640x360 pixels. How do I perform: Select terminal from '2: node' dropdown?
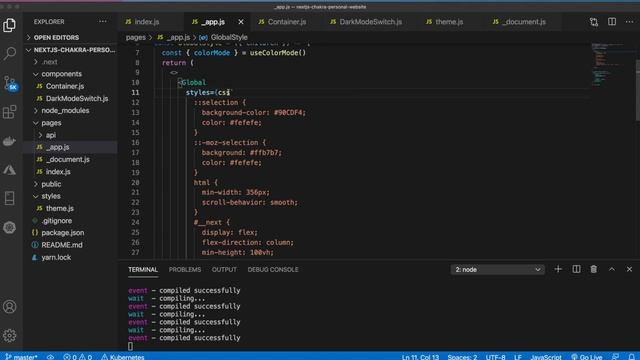coord(498,270)
